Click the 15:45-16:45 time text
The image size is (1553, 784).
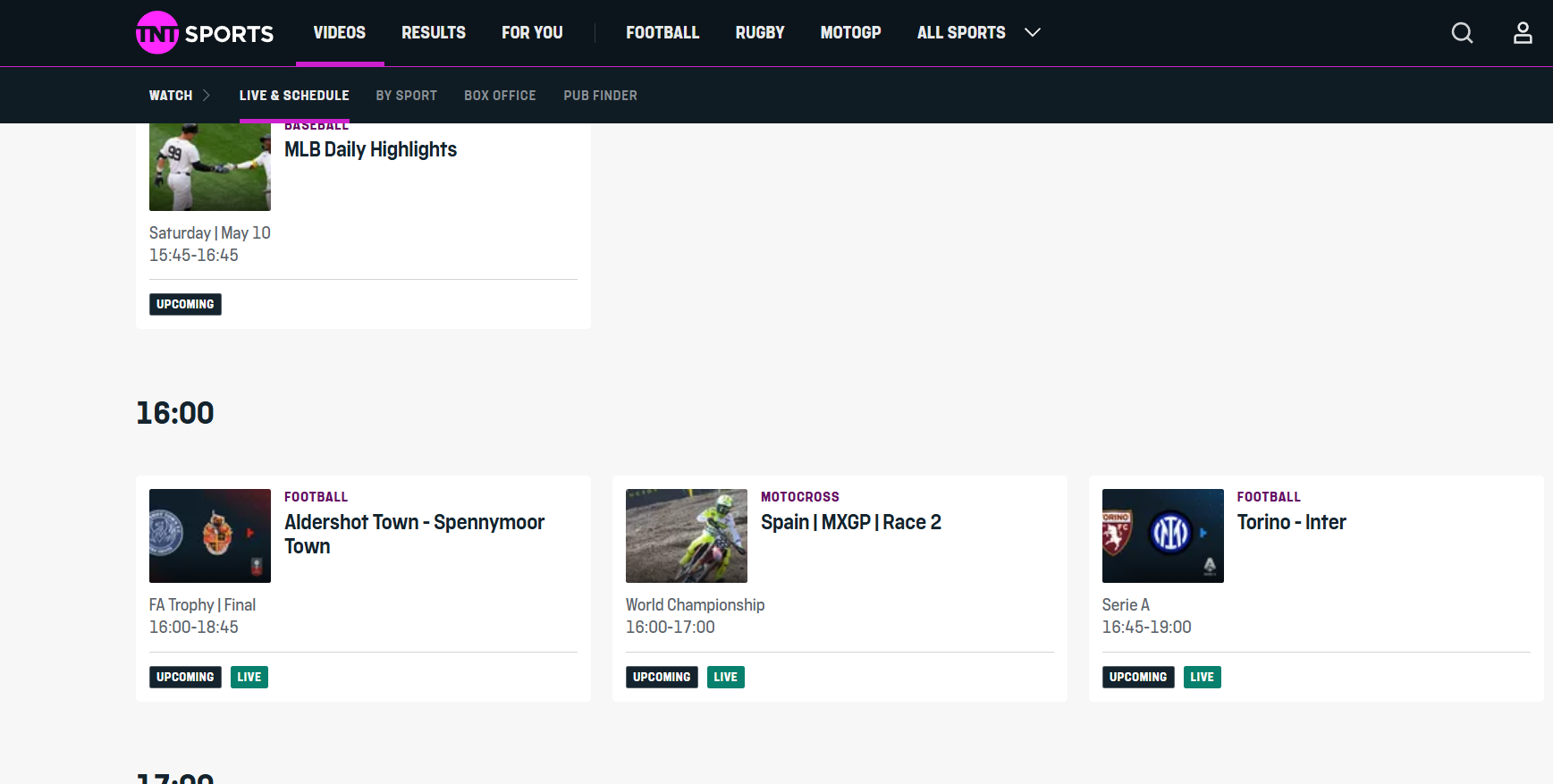coord(193,256)
